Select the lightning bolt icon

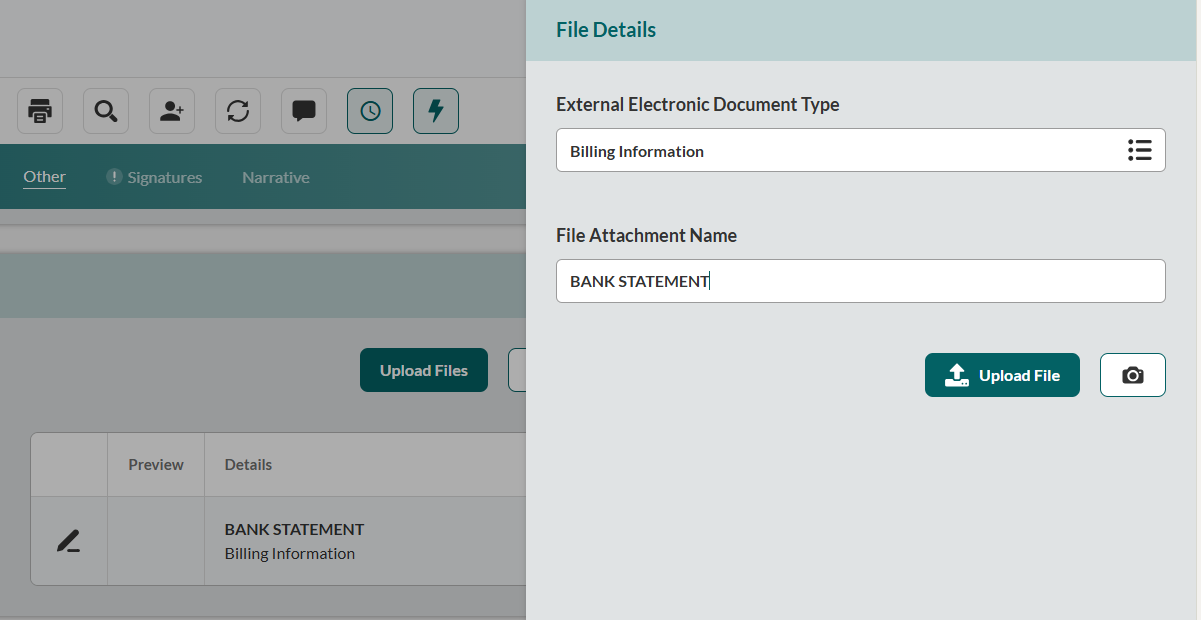coord(436,111)
